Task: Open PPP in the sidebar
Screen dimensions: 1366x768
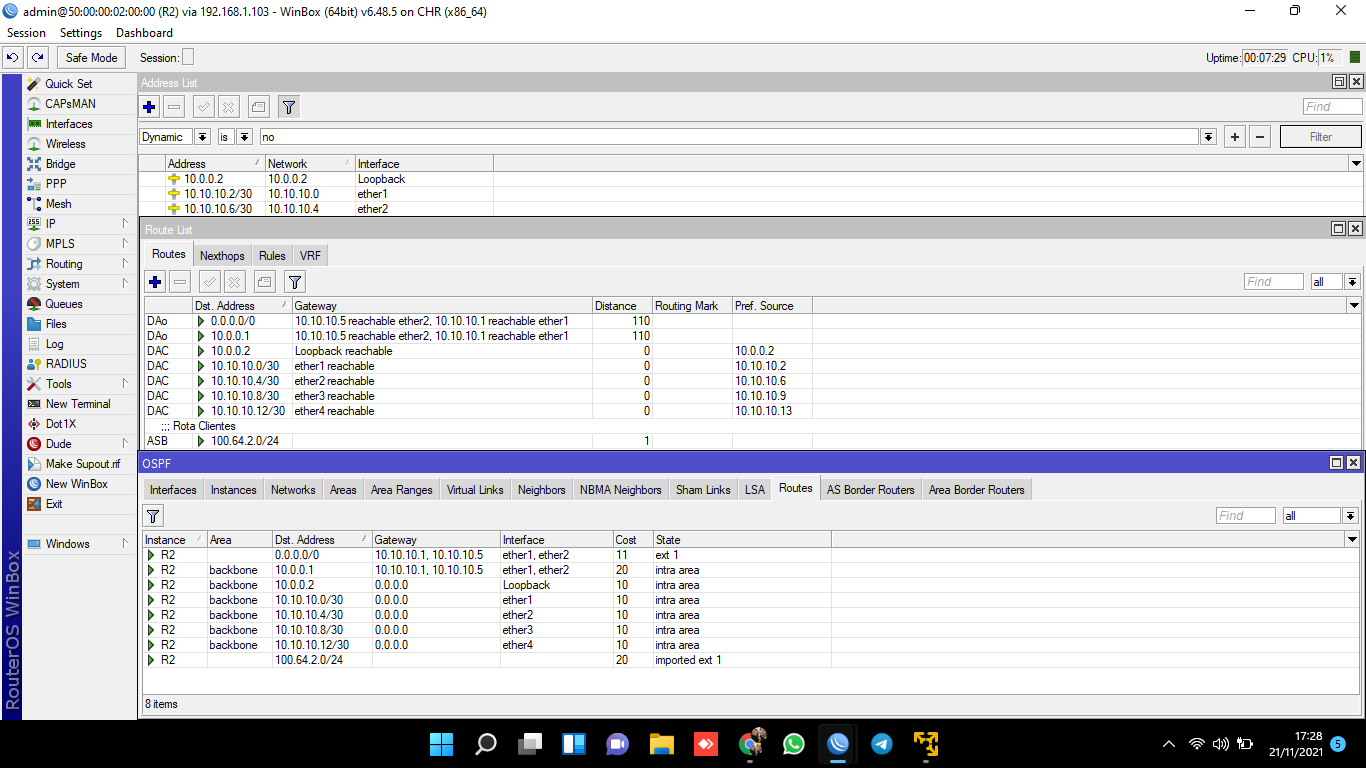Action: (x=56, y=184)
